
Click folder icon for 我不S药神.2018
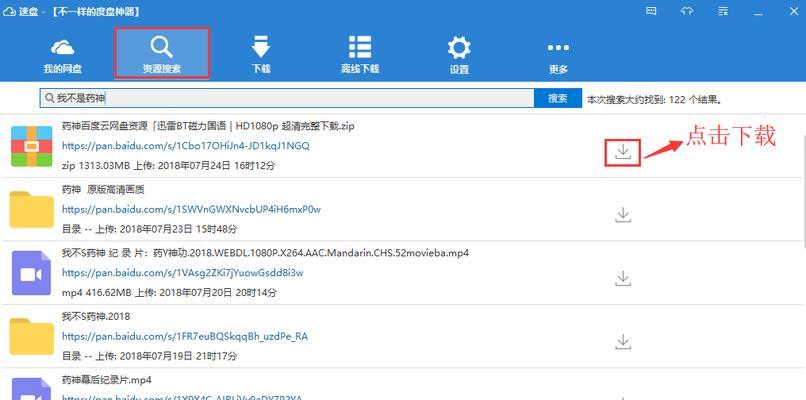(31, 336)
